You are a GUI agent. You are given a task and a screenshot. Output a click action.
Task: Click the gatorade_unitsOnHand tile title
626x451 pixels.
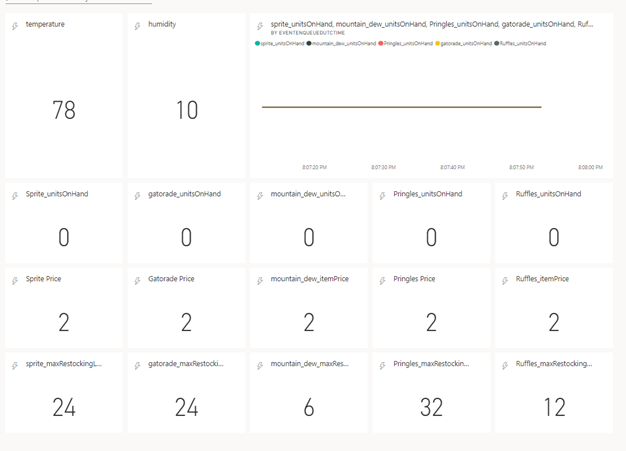click(184, 194)
